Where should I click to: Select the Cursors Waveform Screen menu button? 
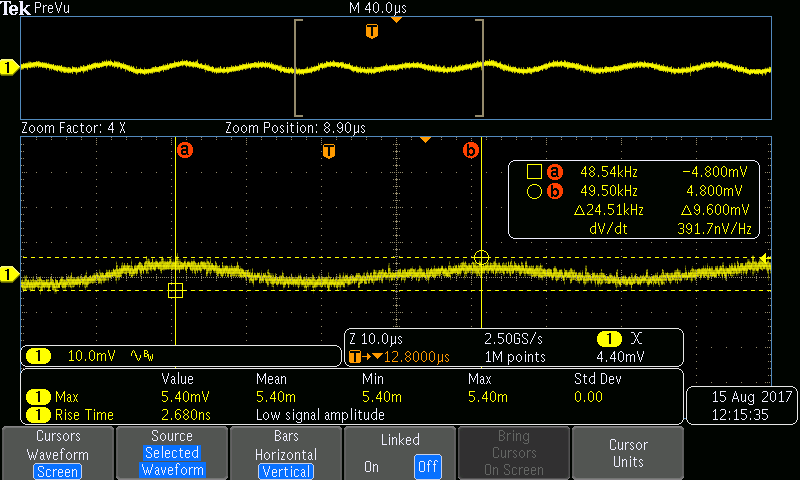tap(58, 453)
